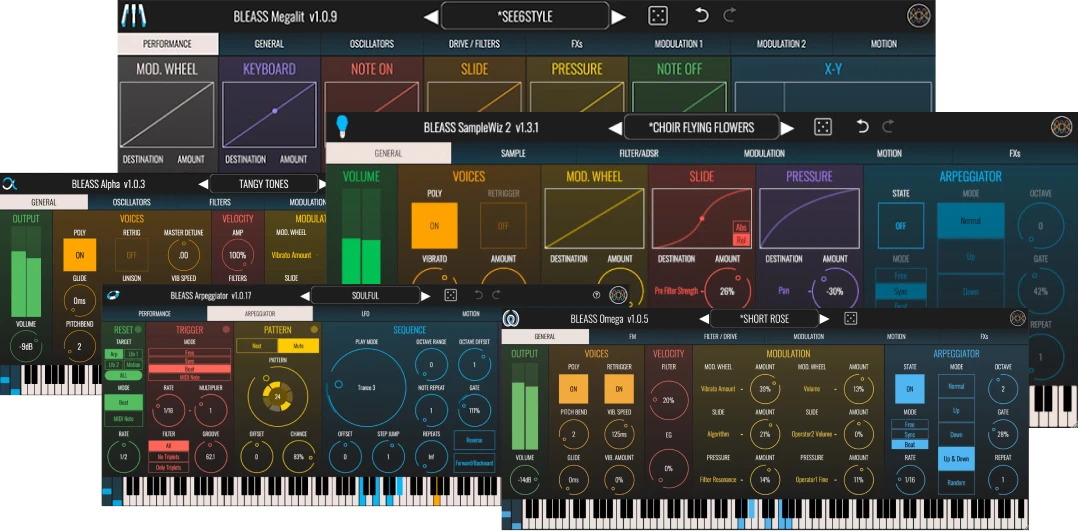Toggle the Omega Poly ON button
The height and width of the screenshot is (531, 1079).
pyautogui.click(x=573, y=389)
